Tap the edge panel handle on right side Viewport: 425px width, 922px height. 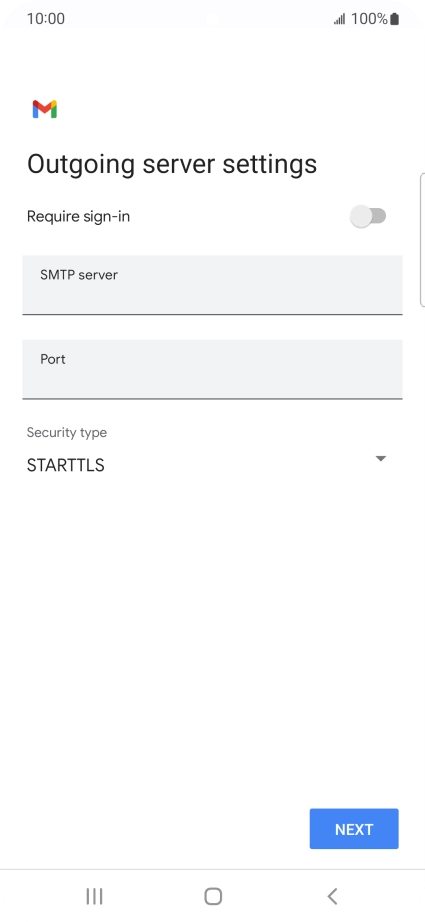point(422,240)
